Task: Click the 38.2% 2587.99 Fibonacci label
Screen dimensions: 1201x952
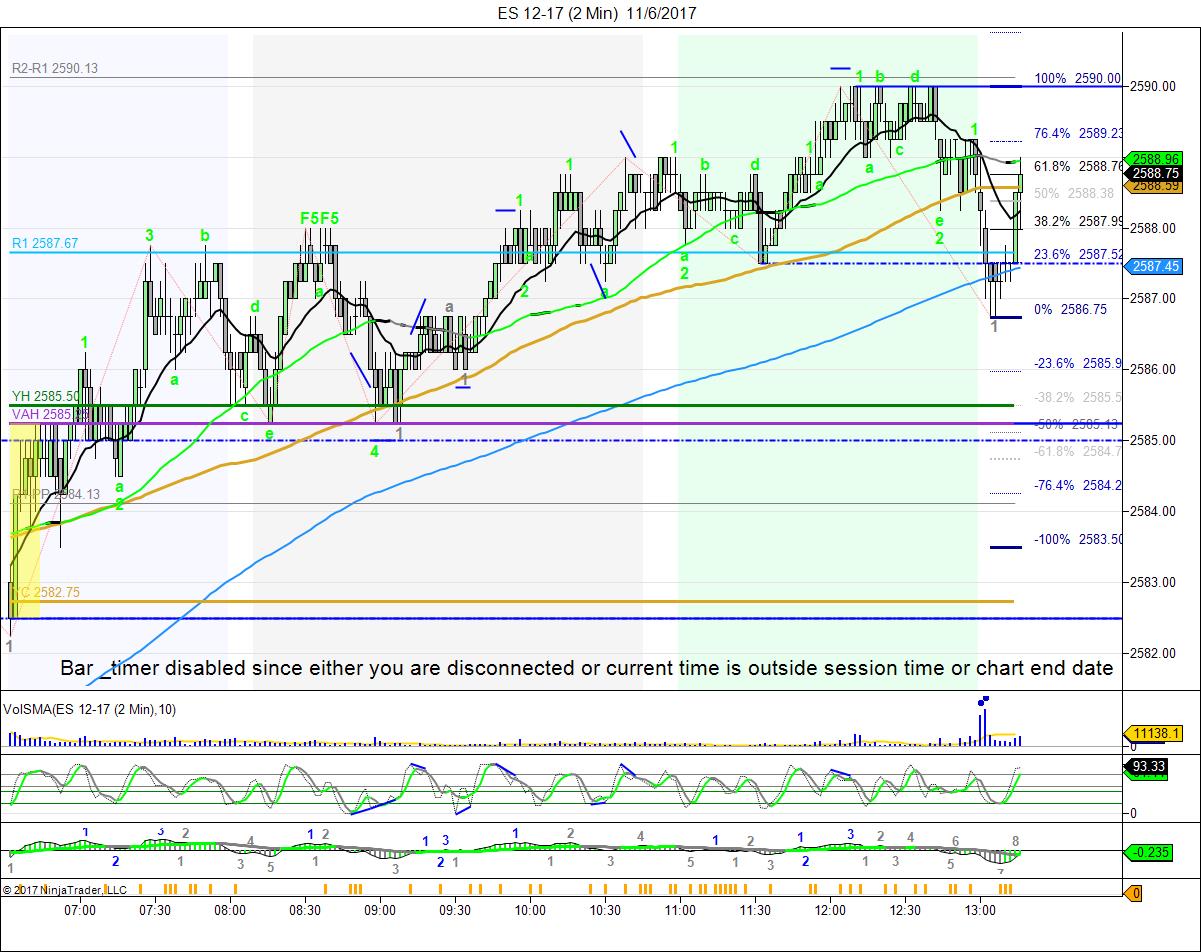Action: point(1077,221)
